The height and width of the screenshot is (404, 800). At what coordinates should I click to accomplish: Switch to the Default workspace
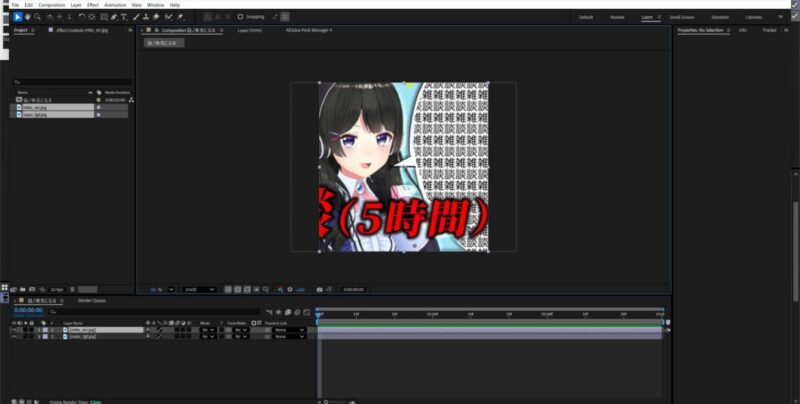coord(586,17)
